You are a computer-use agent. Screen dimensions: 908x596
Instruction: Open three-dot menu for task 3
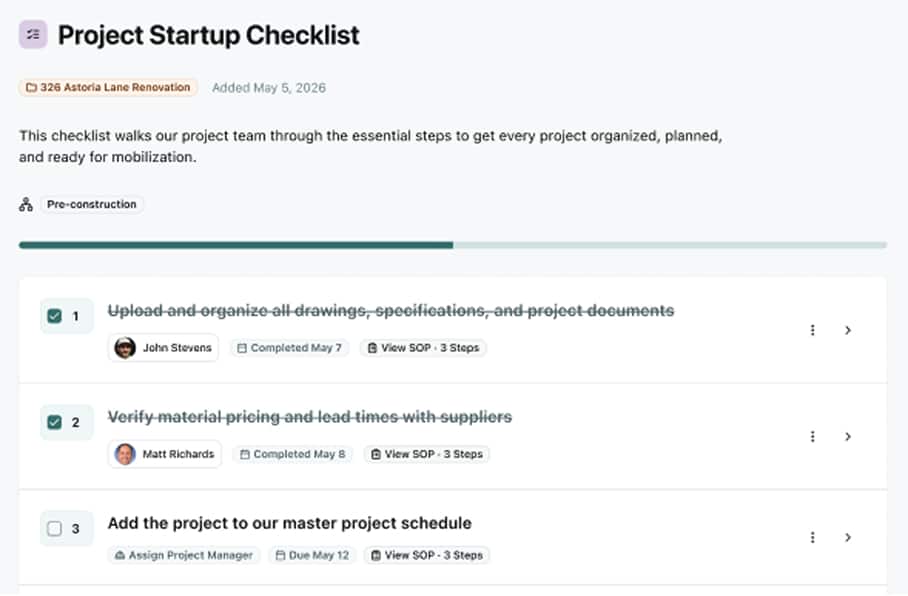(x=812, y=538)
